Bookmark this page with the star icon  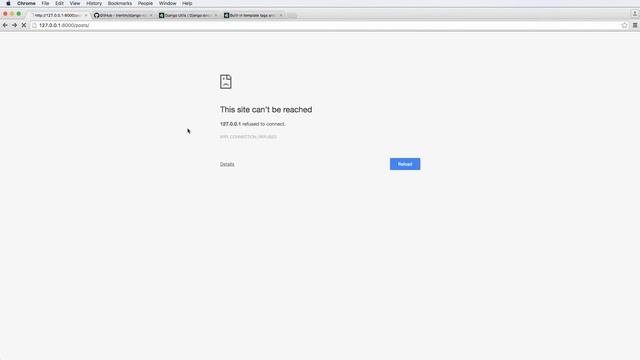coord(624,25)
